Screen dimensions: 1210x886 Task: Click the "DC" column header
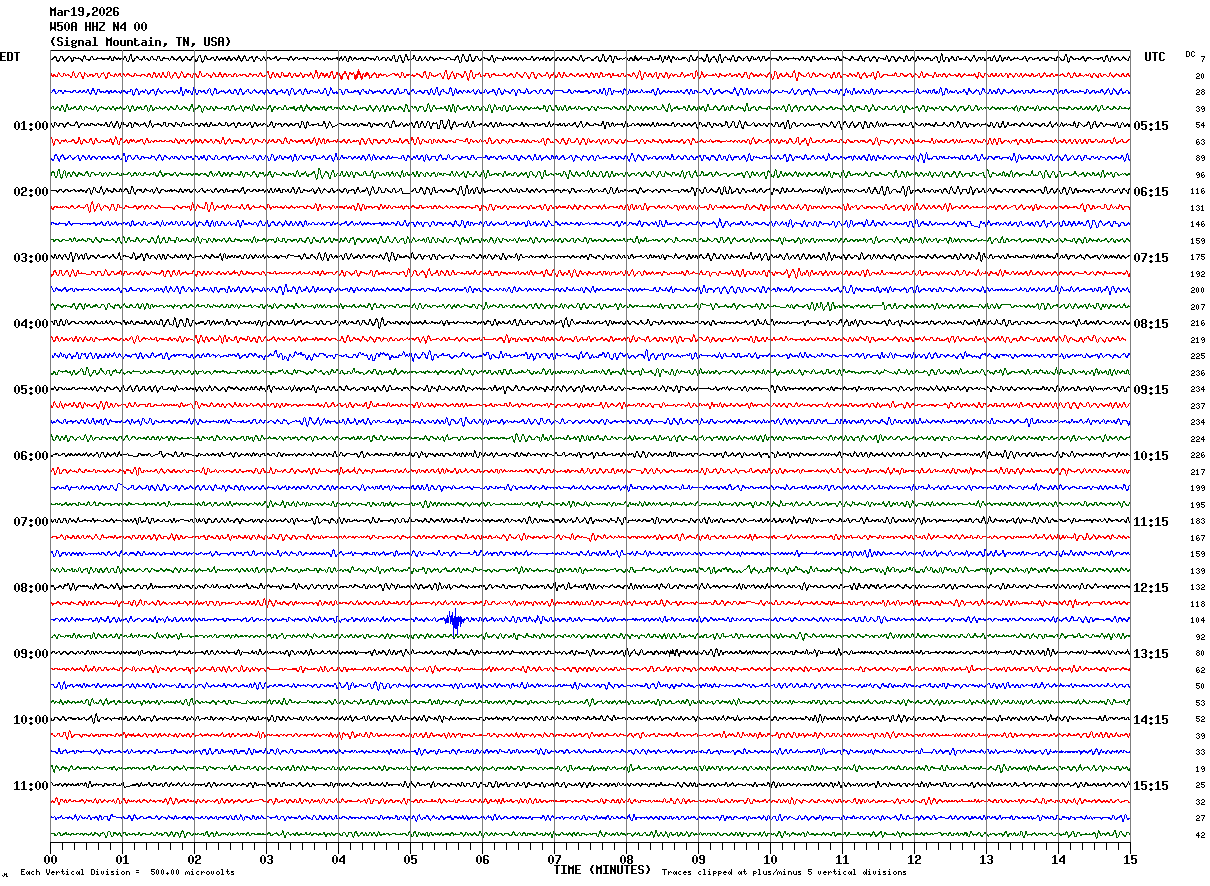tap(1190, 54)
